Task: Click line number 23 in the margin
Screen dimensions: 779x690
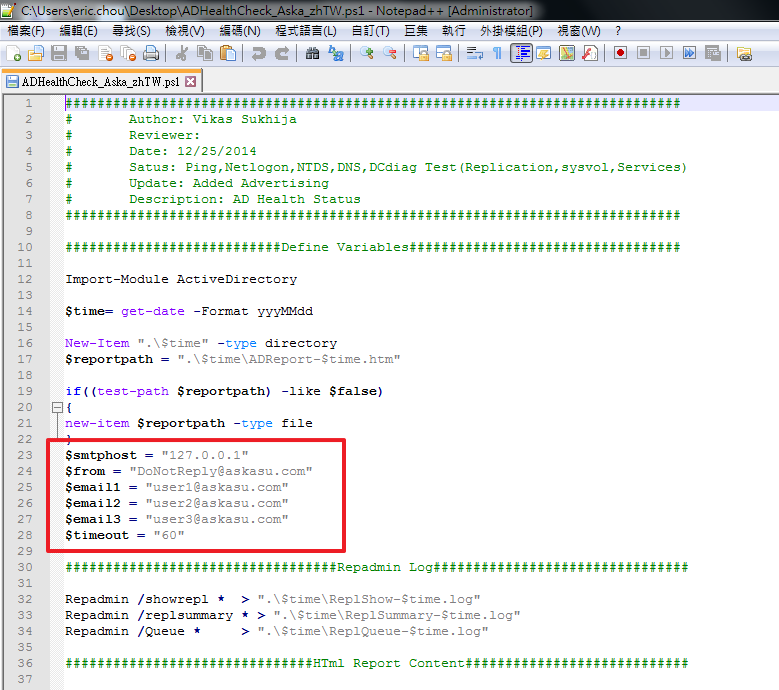Action: click(25, 456)
